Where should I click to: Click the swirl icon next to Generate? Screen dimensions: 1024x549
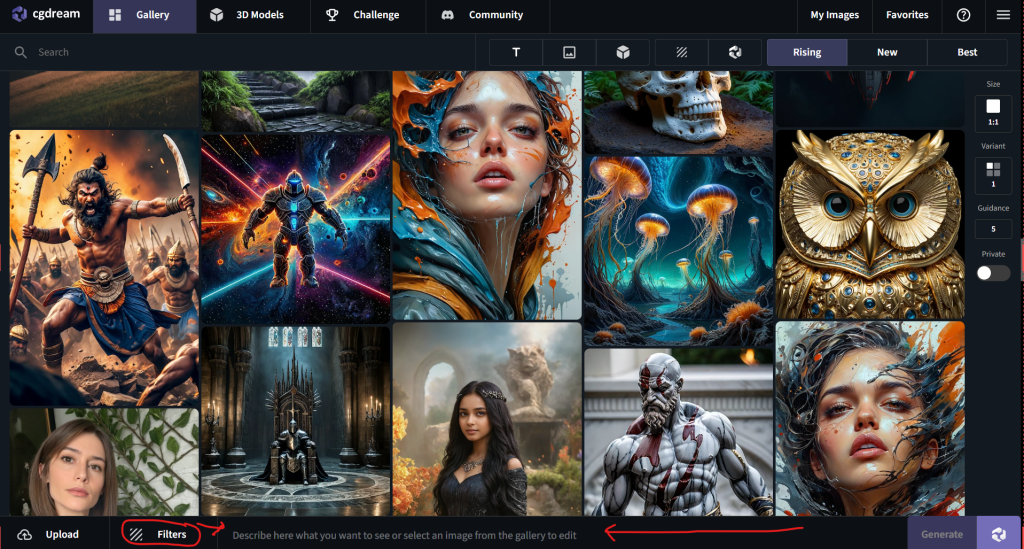click(999, 534)
